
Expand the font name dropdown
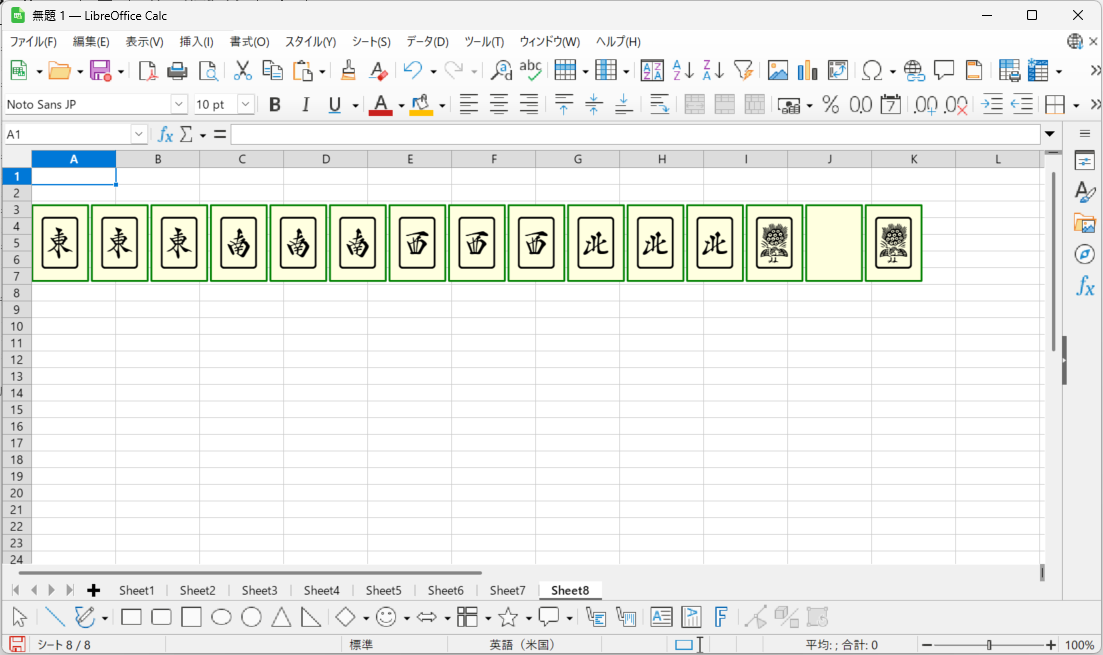pyautogui.click(x=179, y=104)
